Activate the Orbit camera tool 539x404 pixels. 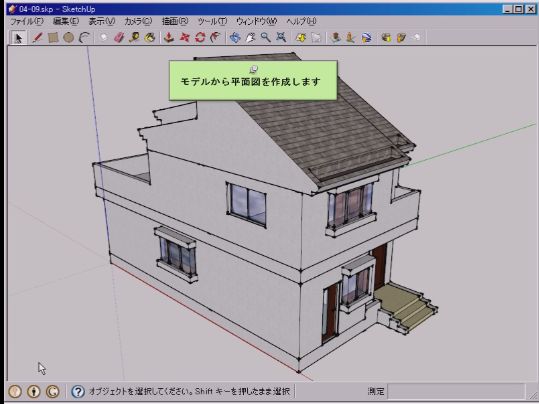pyautogui.click(x=235, y=37)
